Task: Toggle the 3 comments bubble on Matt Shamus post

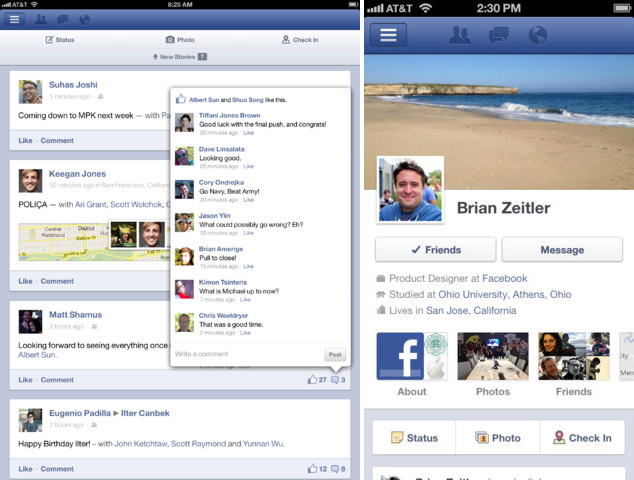Action: coord(338,380)
